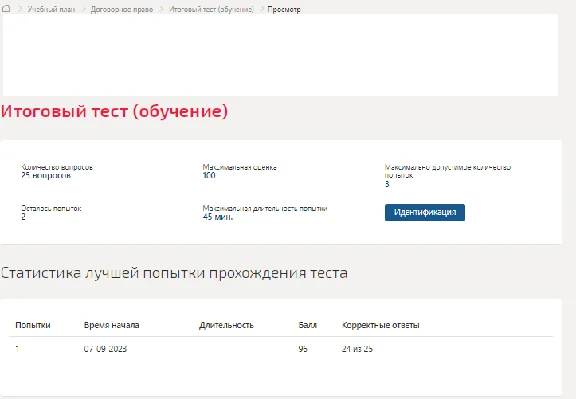
Task: Go to the Учебный план breadcrumb
Action: pos(51,10)
